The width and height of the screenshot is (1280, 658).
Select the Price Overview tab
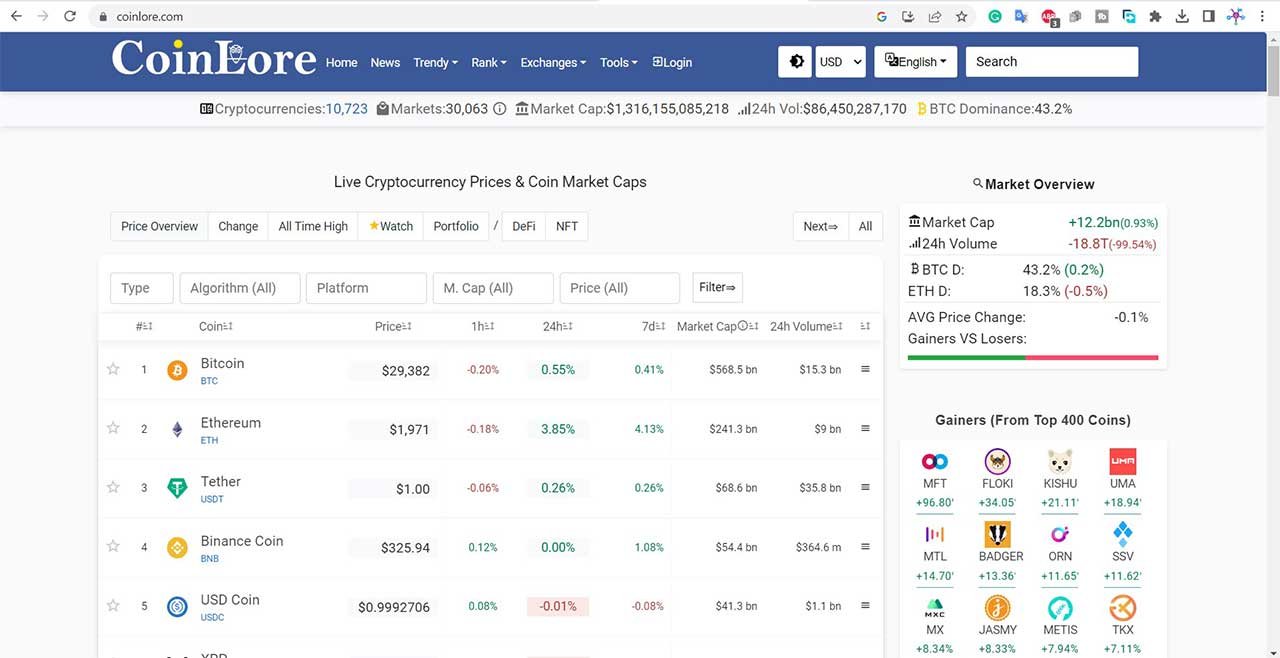click(x=160, y=226)
